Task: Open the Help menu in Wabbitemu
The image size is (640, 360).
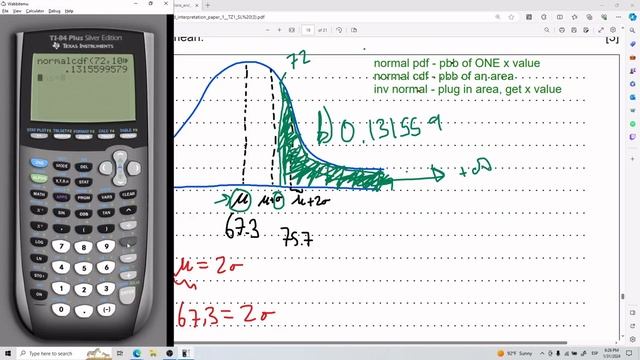Action: 69,11
